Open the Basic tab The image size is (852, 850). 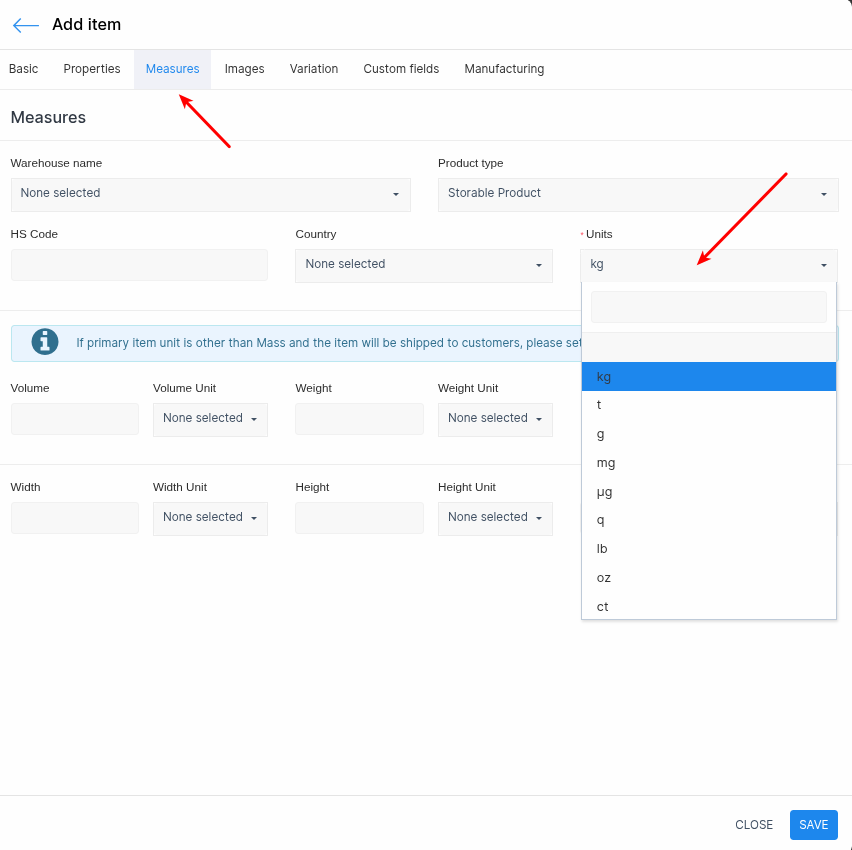click(x=24, y=69)
